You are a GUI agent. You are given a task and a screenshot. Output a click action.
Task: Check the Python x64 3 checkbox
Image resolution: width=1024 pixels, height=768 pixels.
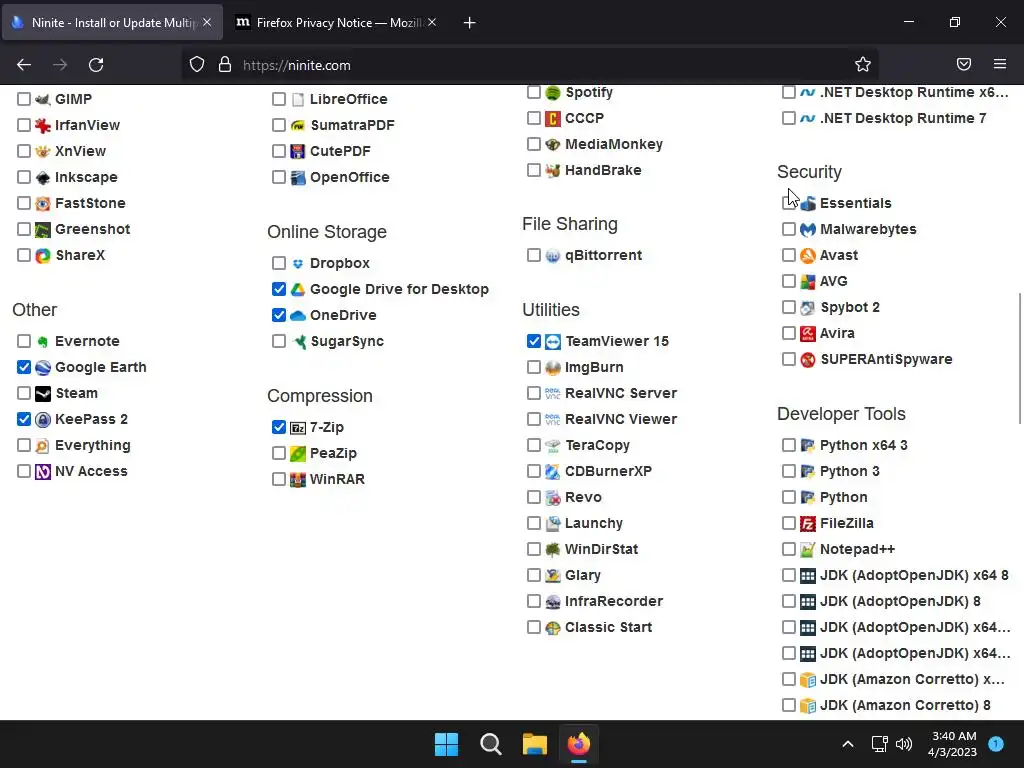(789, 445)
